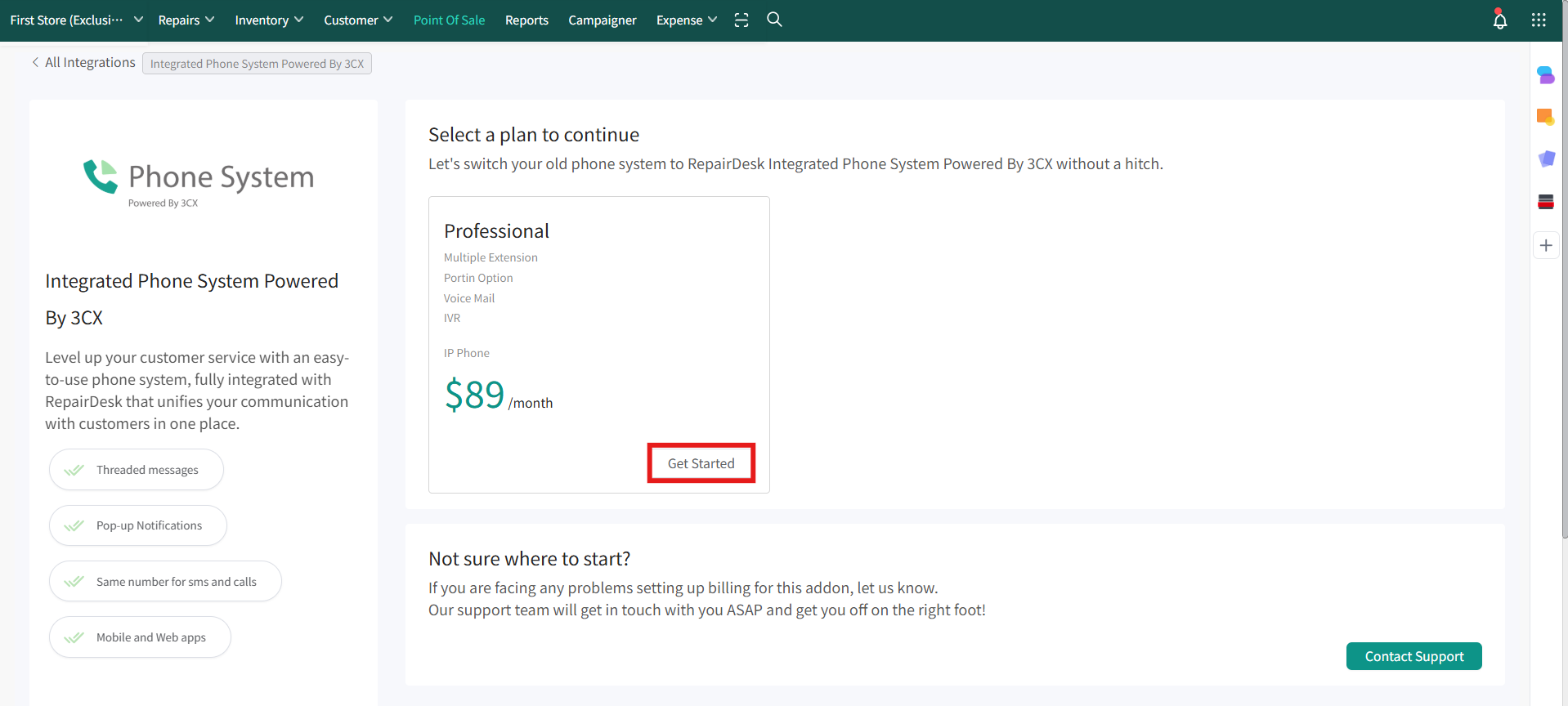Open the notifications bell icon
Viewport: 1568px width, 706px height.
coord(1499,20)
